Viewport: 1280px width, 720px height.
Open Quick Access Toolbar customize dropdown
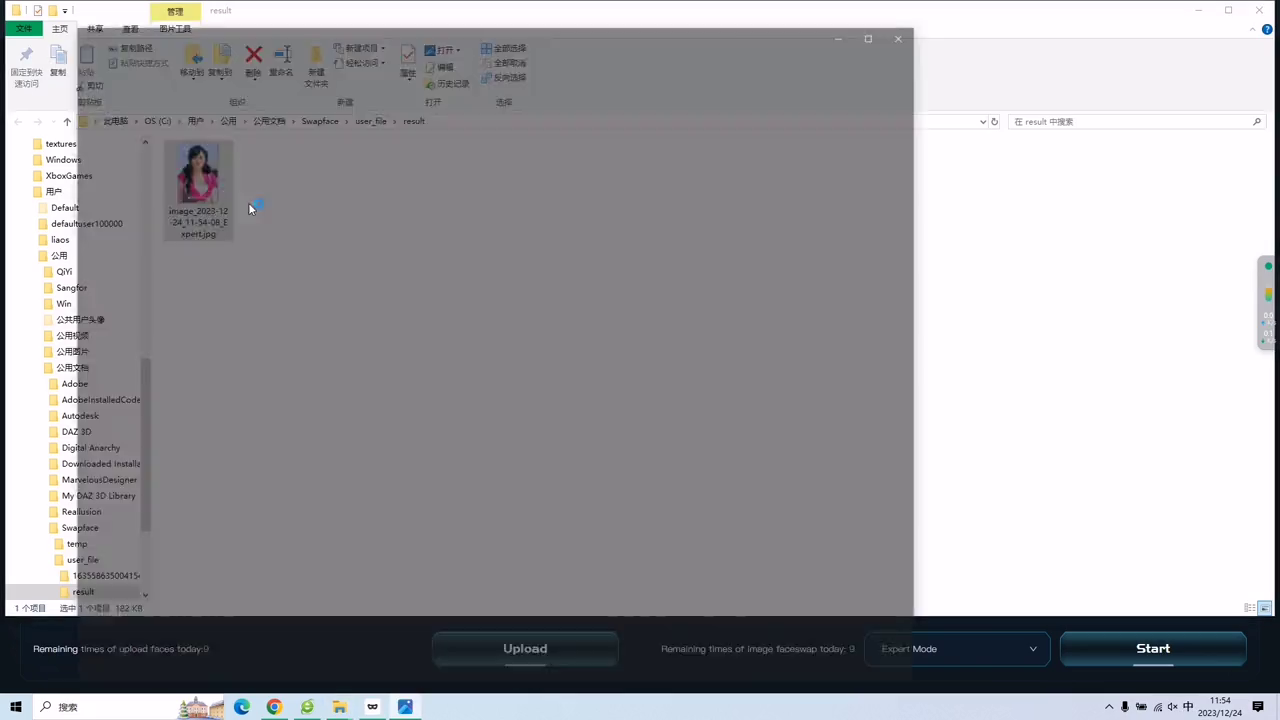coord(65,11)
